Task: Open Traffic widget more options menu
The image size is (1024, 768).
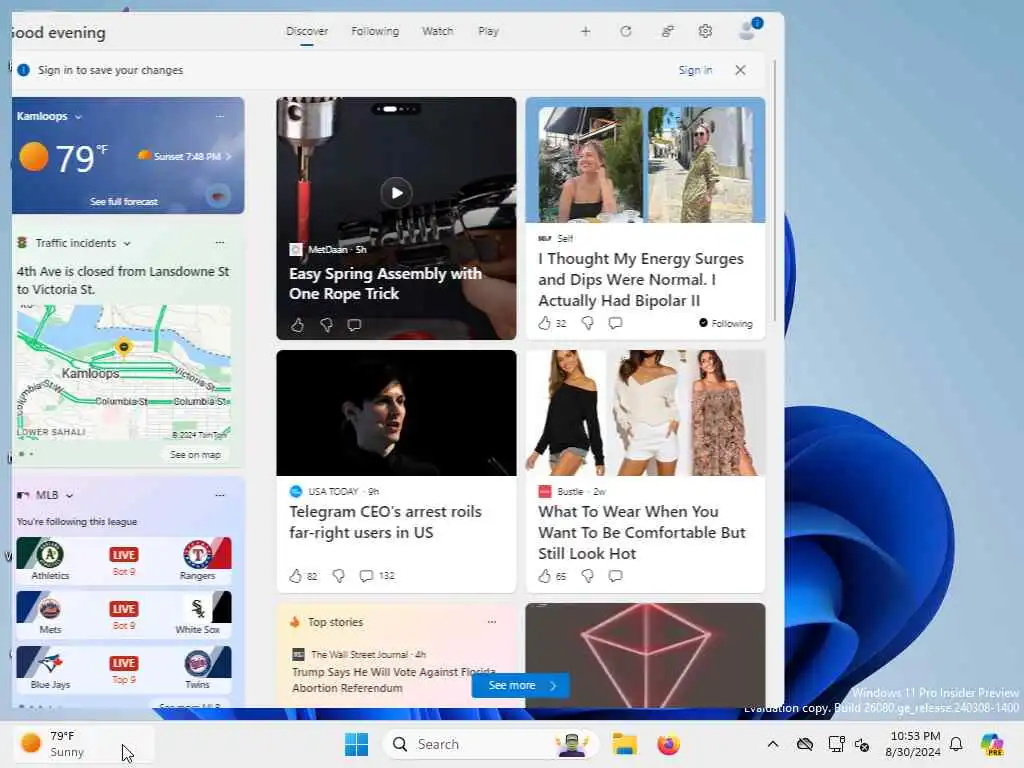Action: pos(220,243)
